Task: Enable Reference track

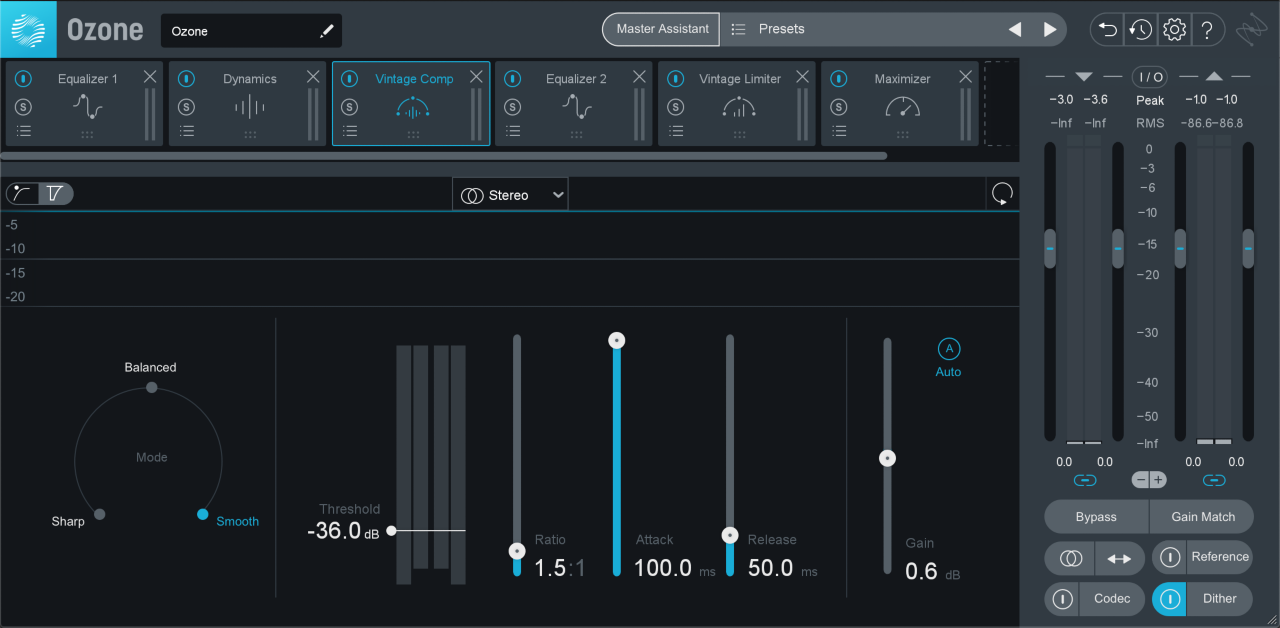Action: point(1170,557)
